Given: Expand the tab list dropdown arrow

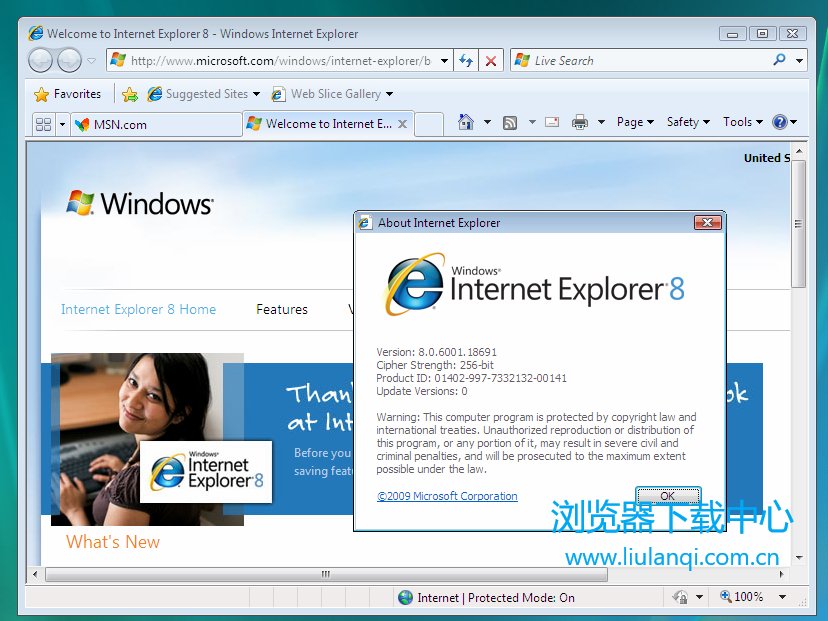Looking at the screenshot, I should click(x=62, y=125).
